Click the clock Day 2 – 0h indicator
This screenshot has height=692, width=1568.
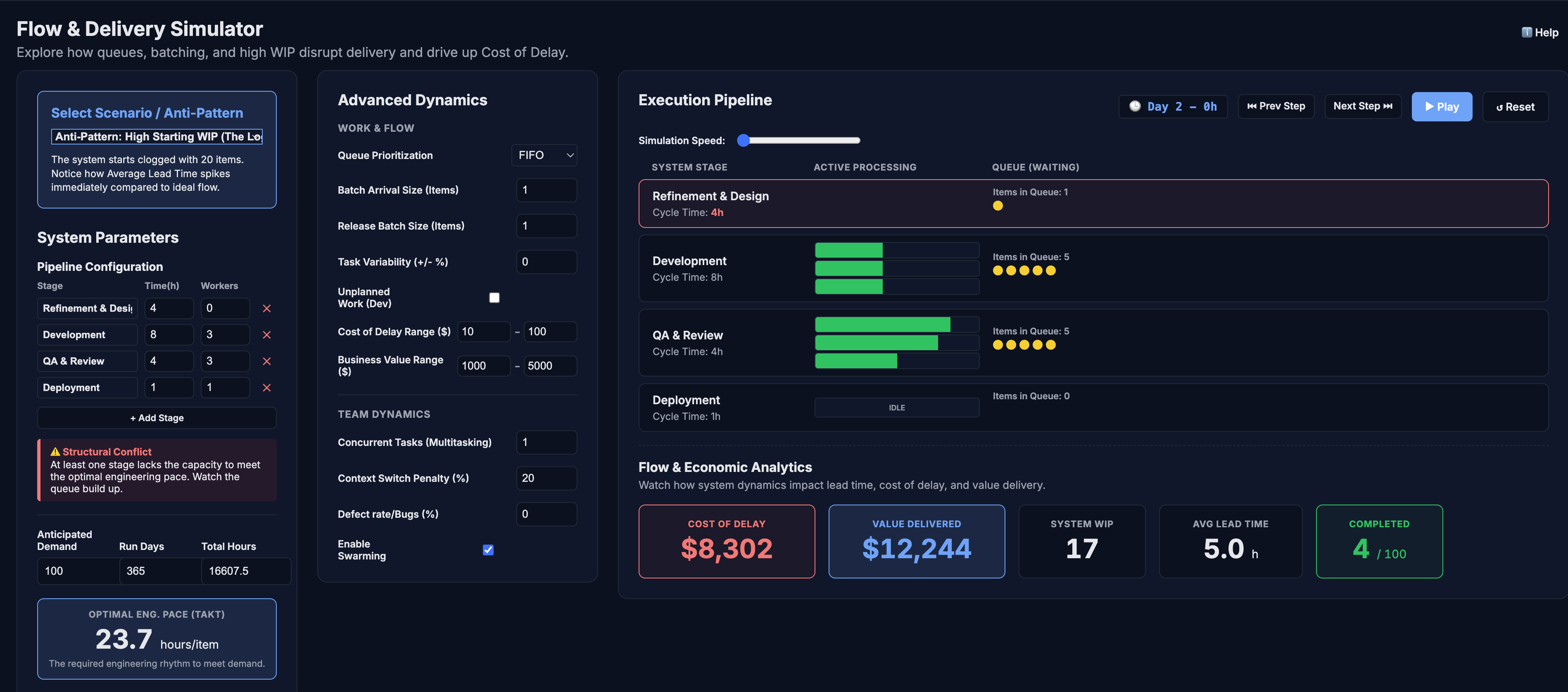click(1172, 107)
